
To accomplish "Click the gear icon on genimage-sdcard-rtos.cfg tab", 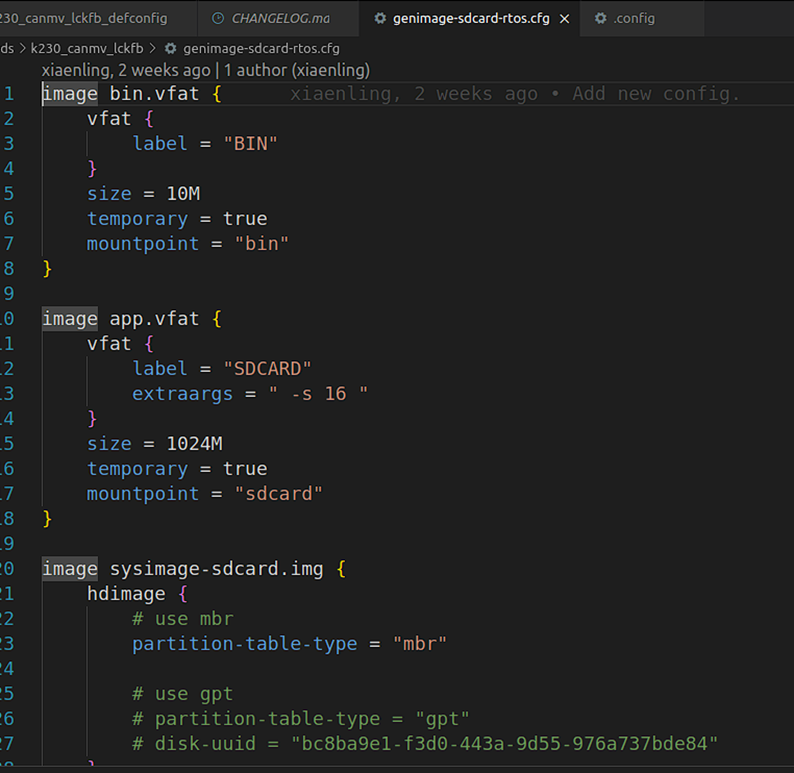I will 379,18.
